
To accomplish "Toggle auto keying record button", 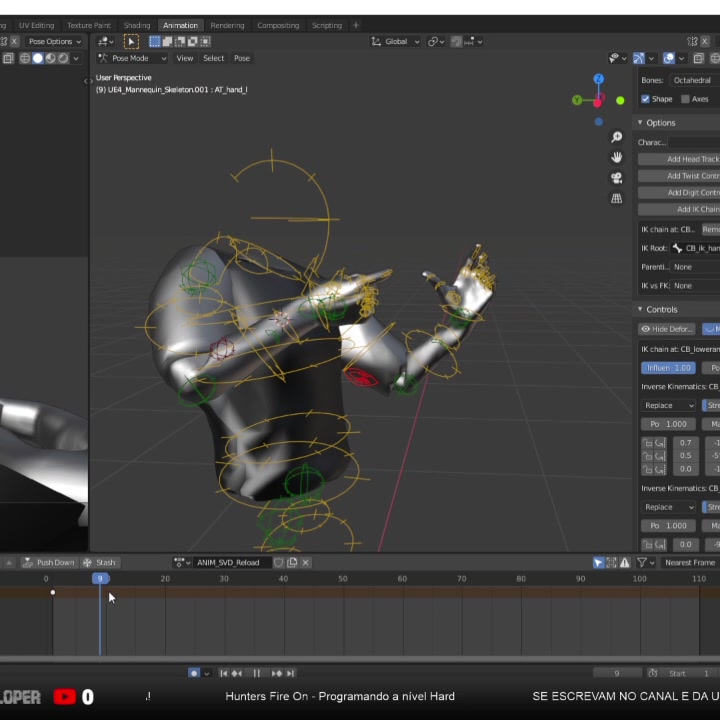I will [x=194, y=673].
